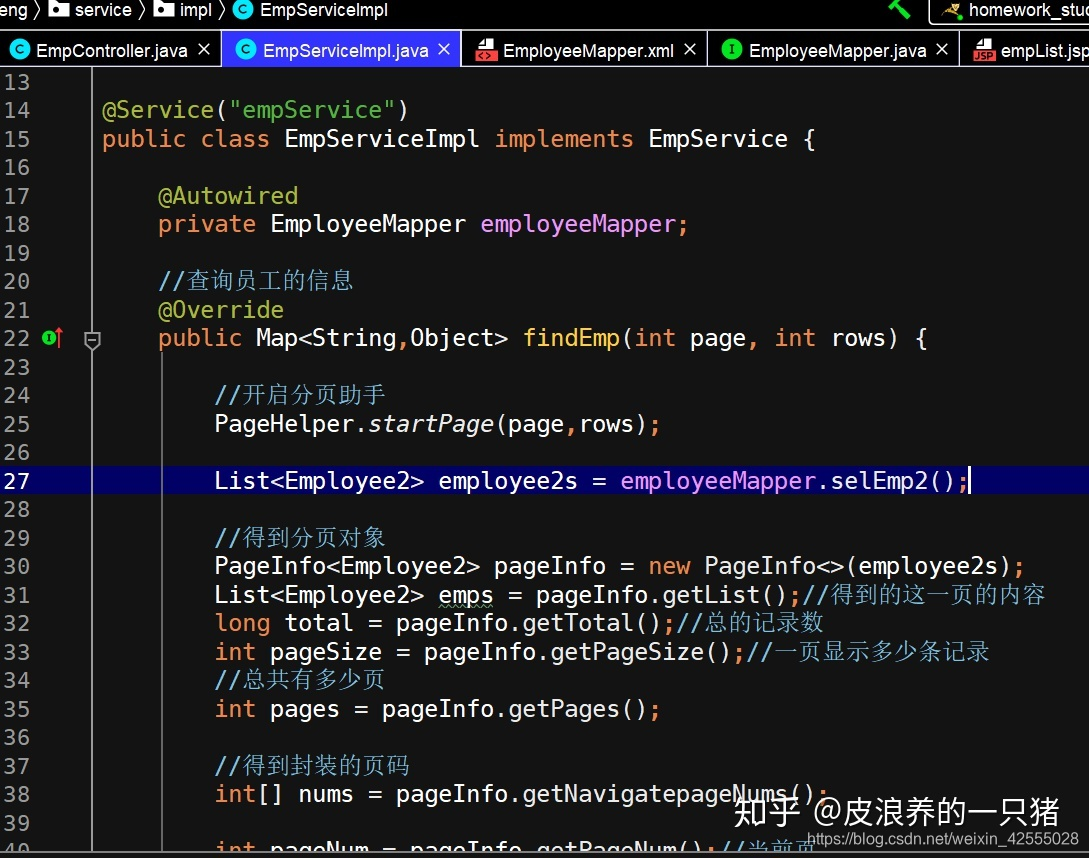1089x858 pixels.
Task: Click the EmpService interface name on line 15
Action: (x=718, y=139)
